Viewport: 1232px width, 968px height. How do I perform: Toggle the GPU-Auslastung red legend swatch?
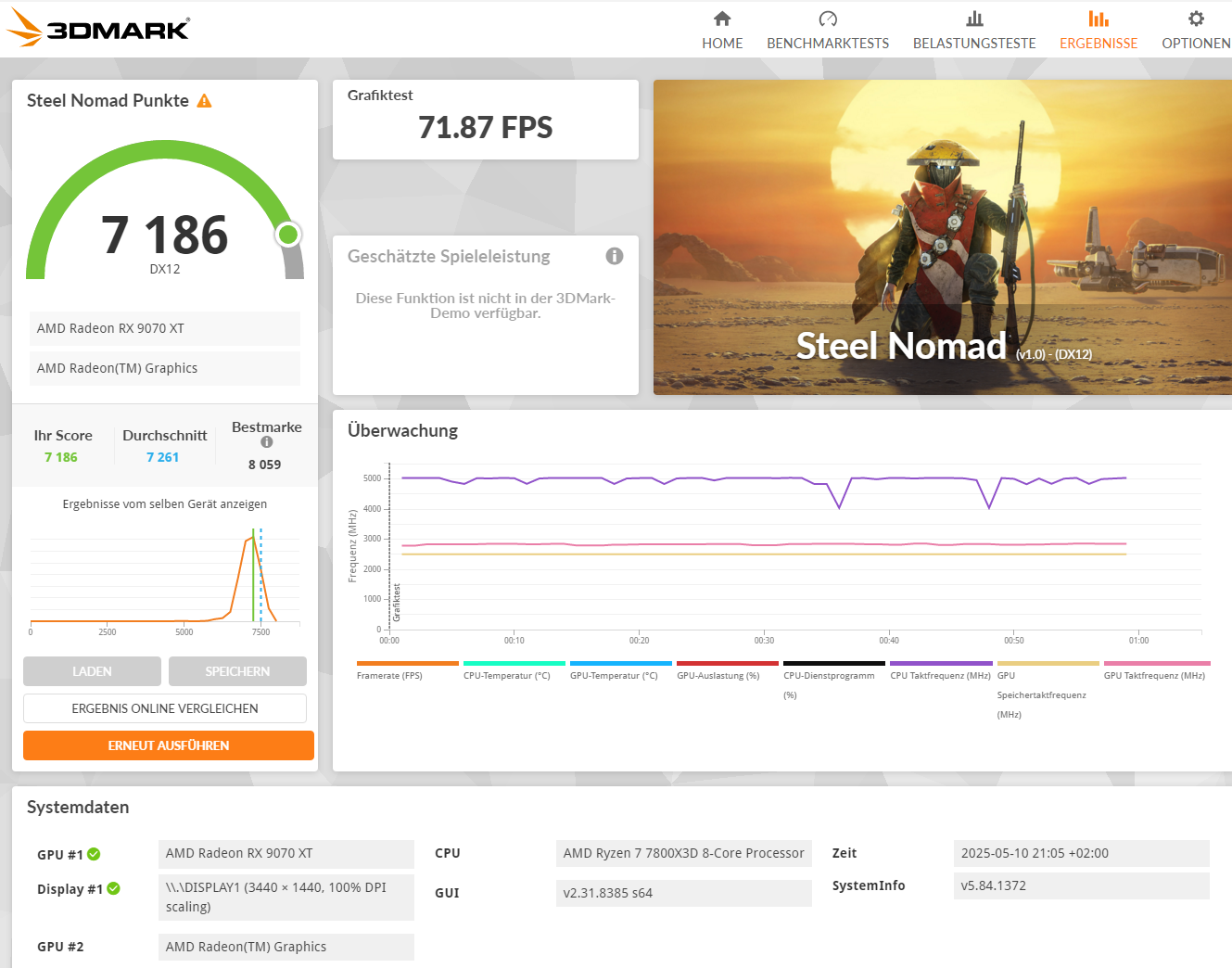728,663
